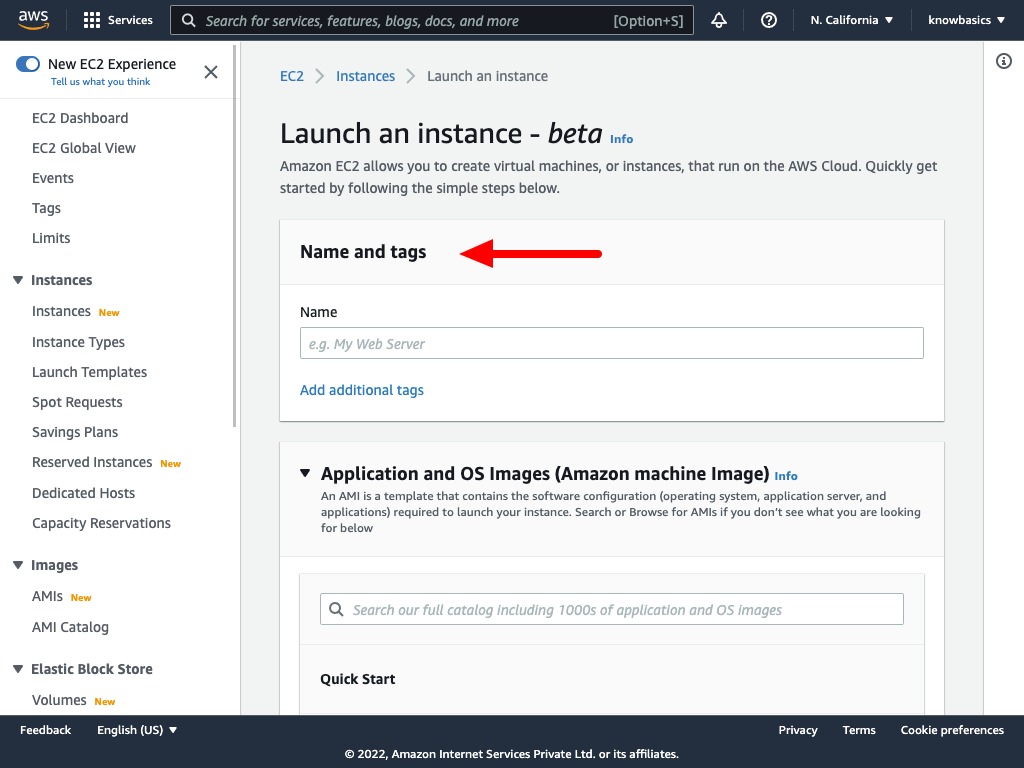Open Volumes page in sidebar
This screenshot has width=1024, height=768.
point(59,700)
